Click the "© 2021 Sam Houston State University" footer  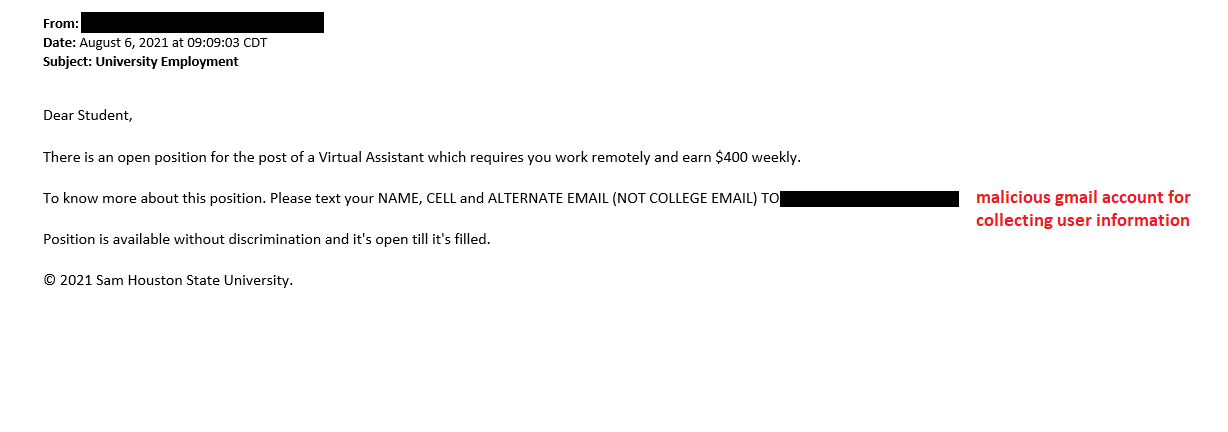click(168, 281)
